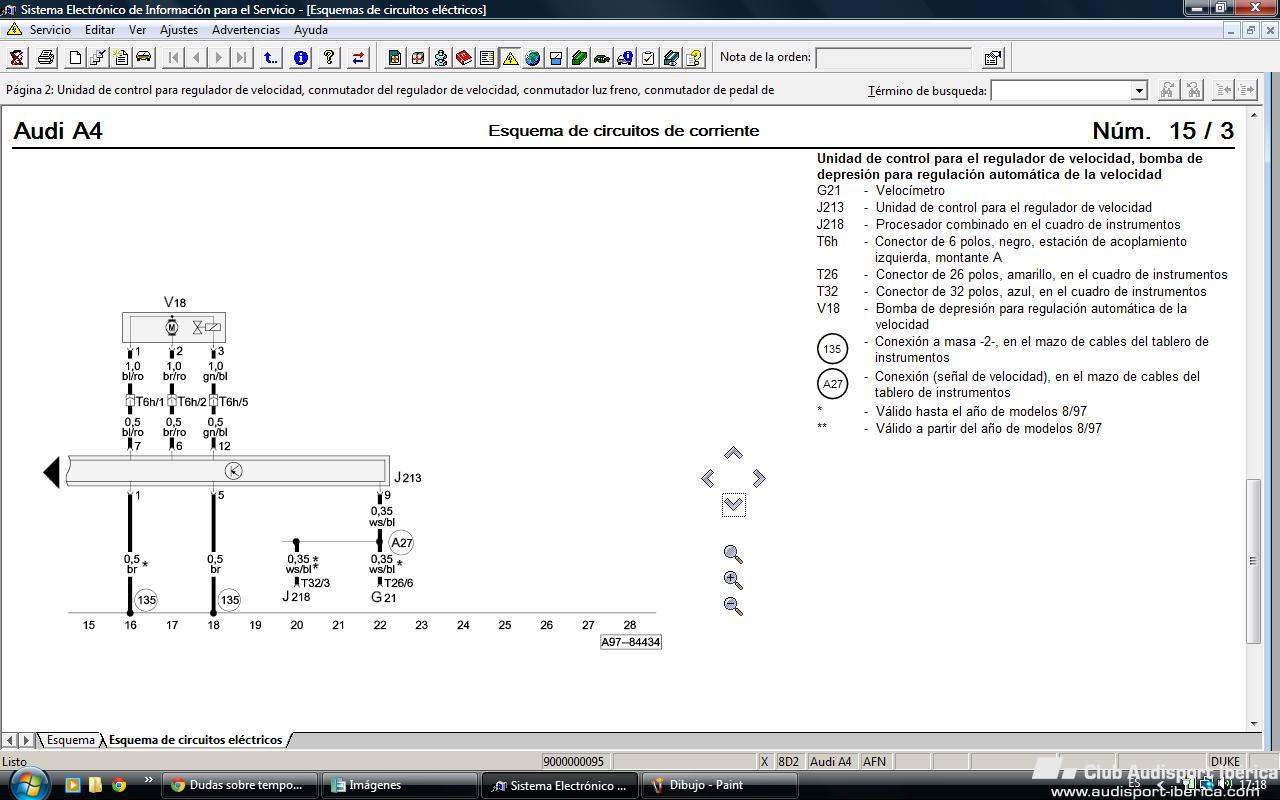Click the document with checkmark toolbar icon
Image resolution: width=1280 pixels, height=800 pixels.
point(98,58)
